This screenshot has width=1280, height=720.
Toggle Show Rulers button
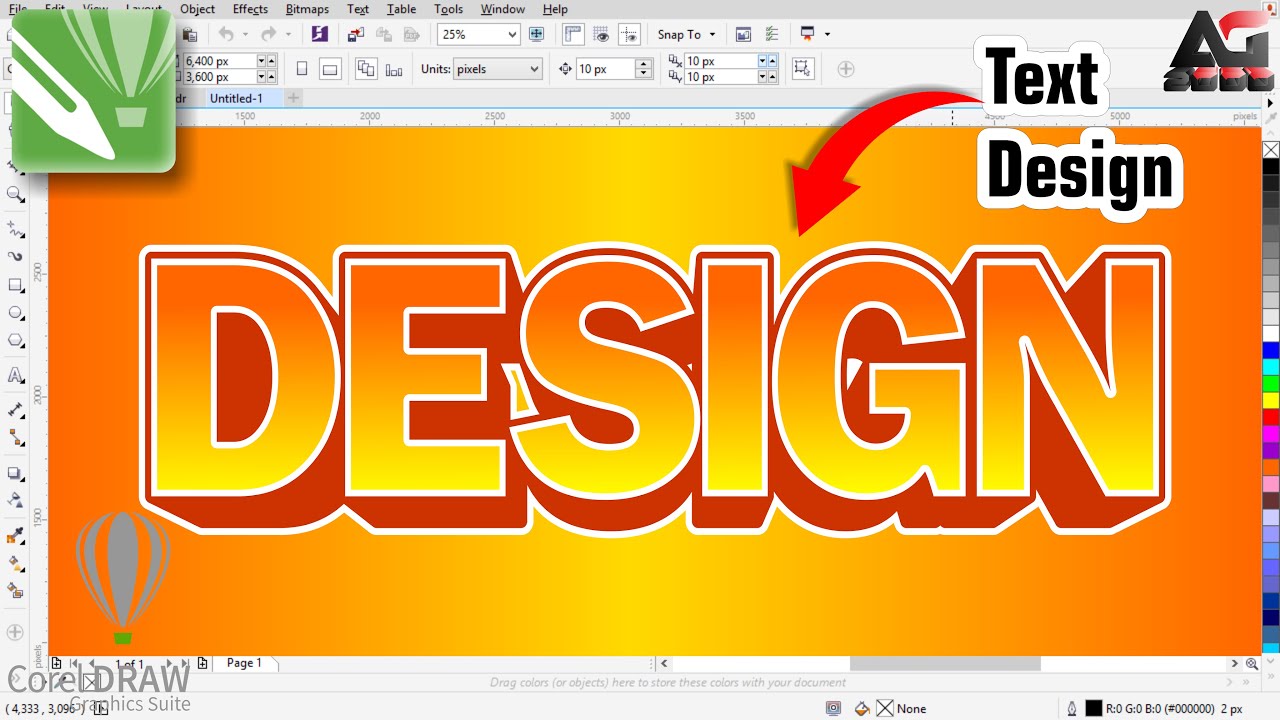click(x=573, y=34)
